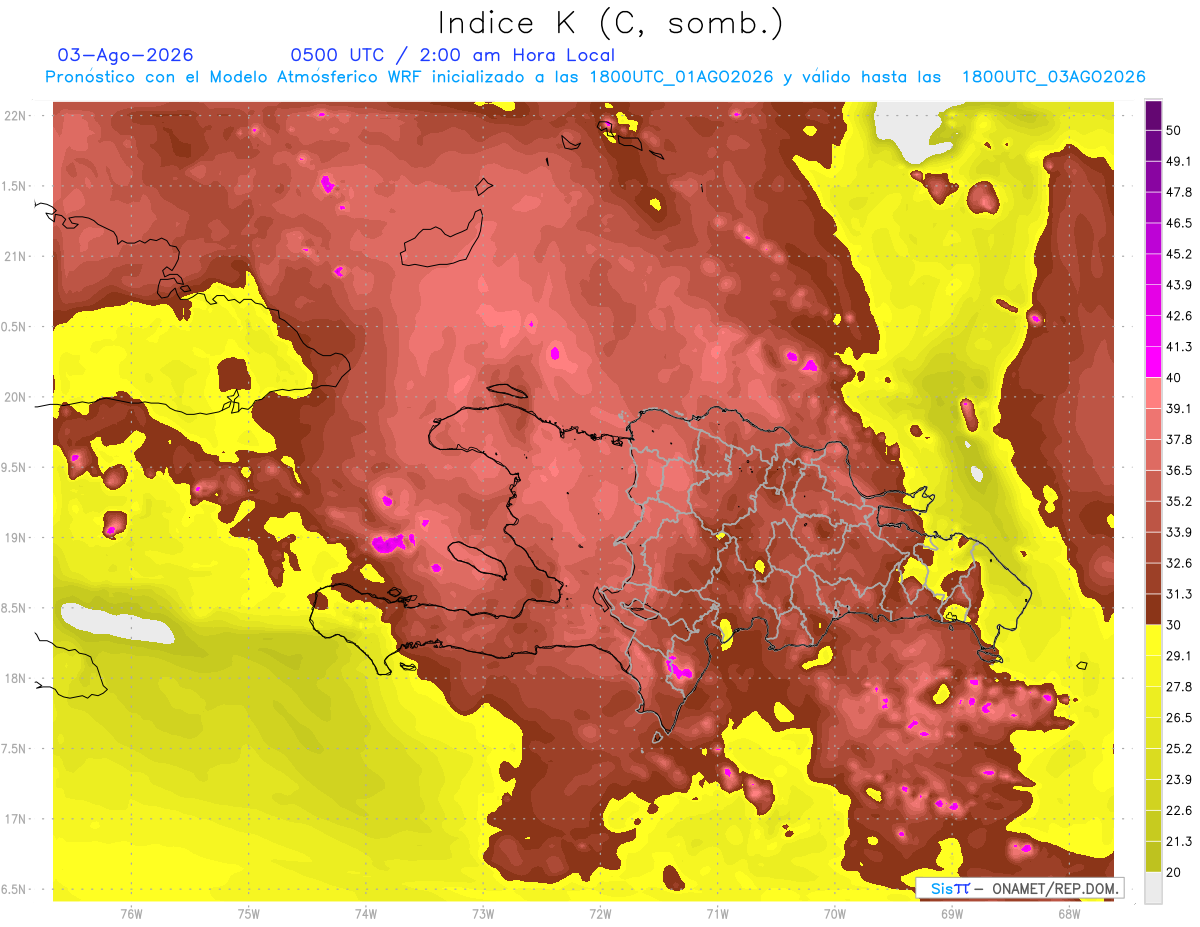Image resolution: width=1200 pixels, height=927 pixels.
Task: Click legend value '29.1'
Action: [1179, 656]
